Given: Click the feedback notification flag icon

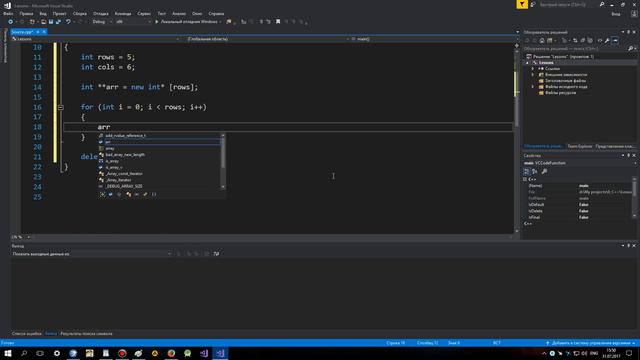Looking at the screenshot, I should tap(522, 4).
